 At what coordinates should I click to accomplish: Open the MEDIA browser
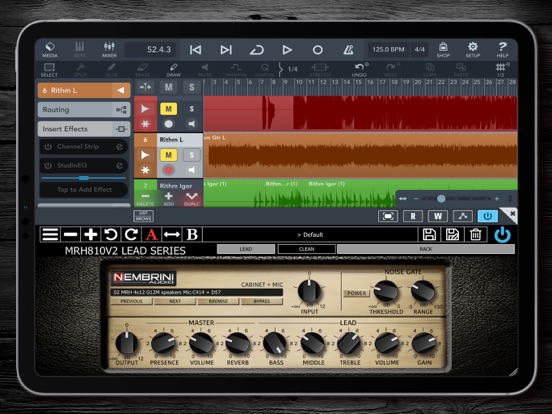[50, 50]
